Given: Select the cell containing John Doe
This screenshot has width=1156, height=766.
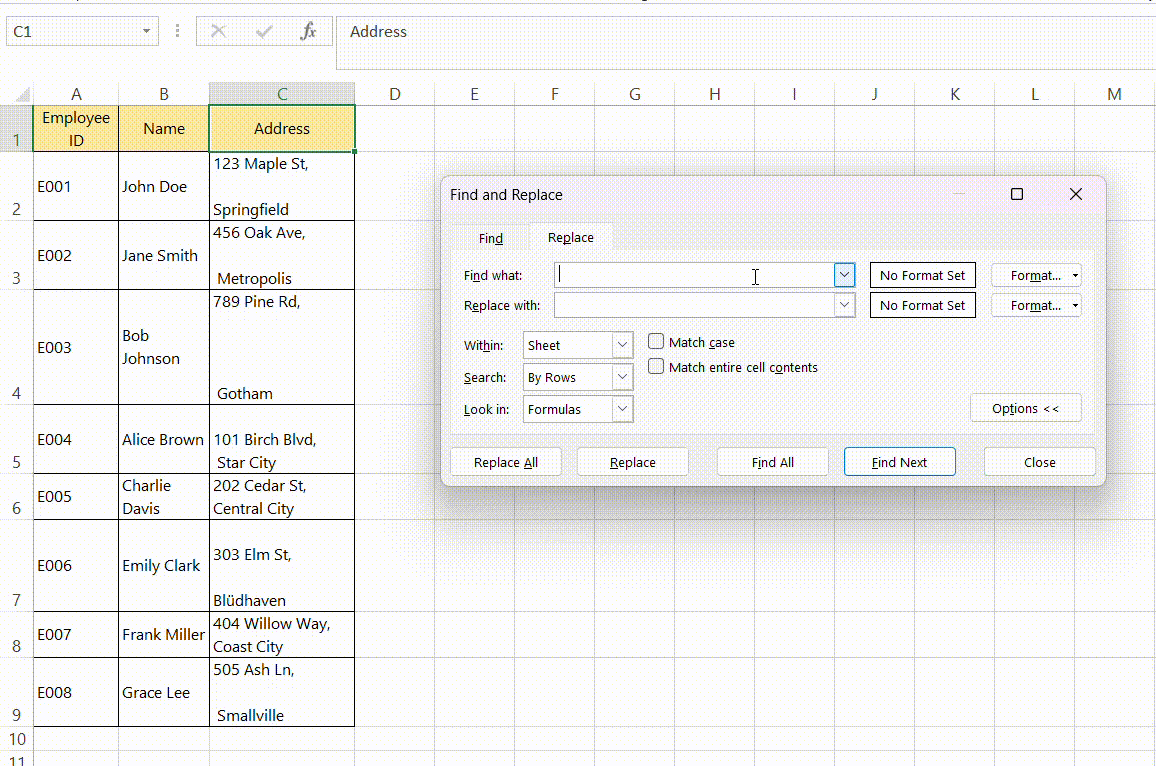Looking at the screenshot, I should 164,187.
